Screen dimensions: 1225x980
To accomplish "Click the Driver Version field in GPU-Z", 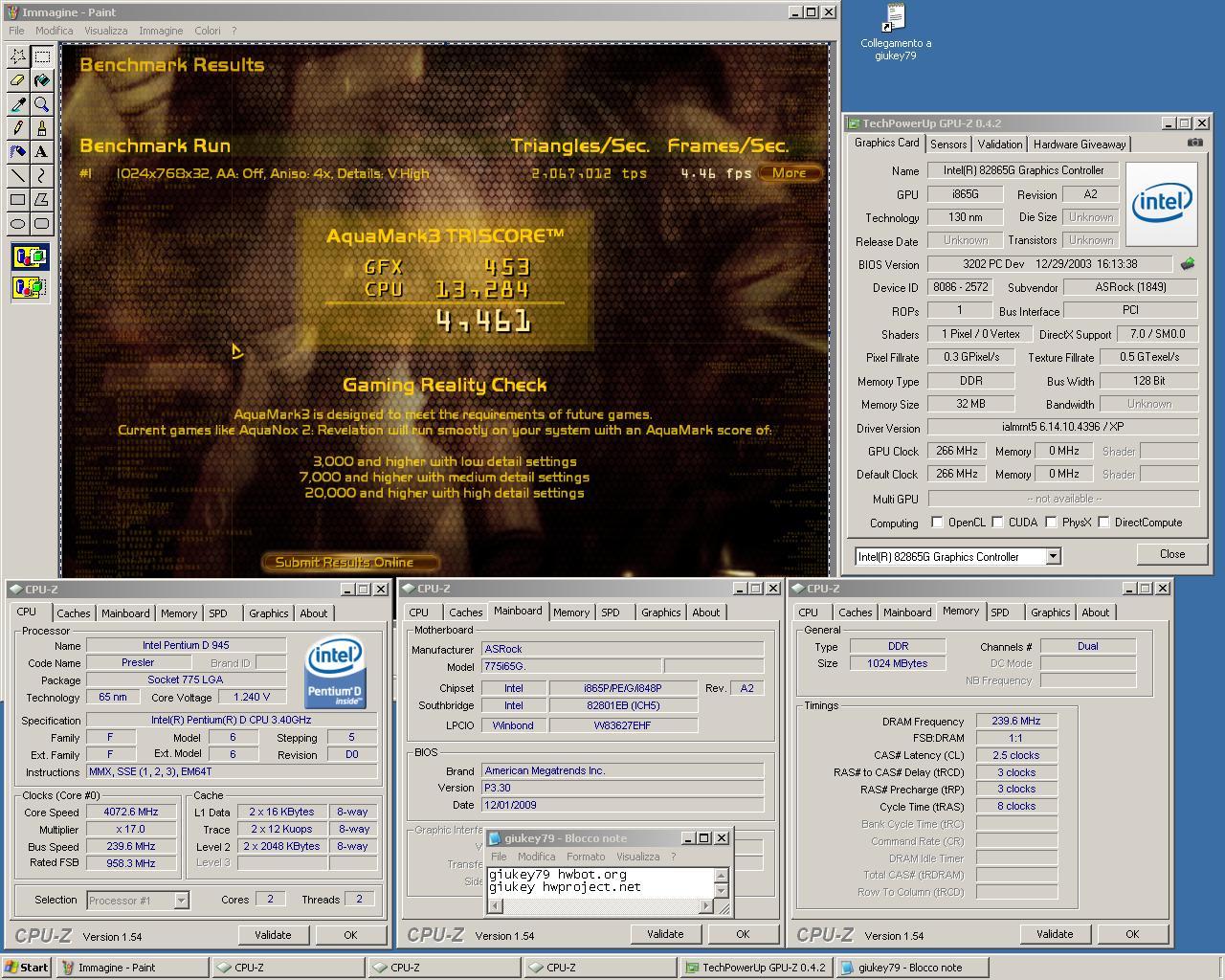I will pyautogui.click(x=1062, y=428).
